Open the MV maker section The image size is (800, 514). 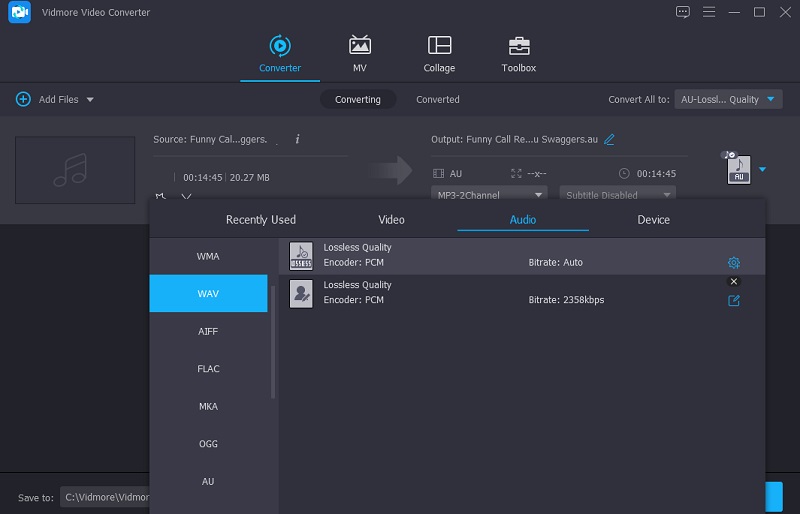click(x=359, y=54)
